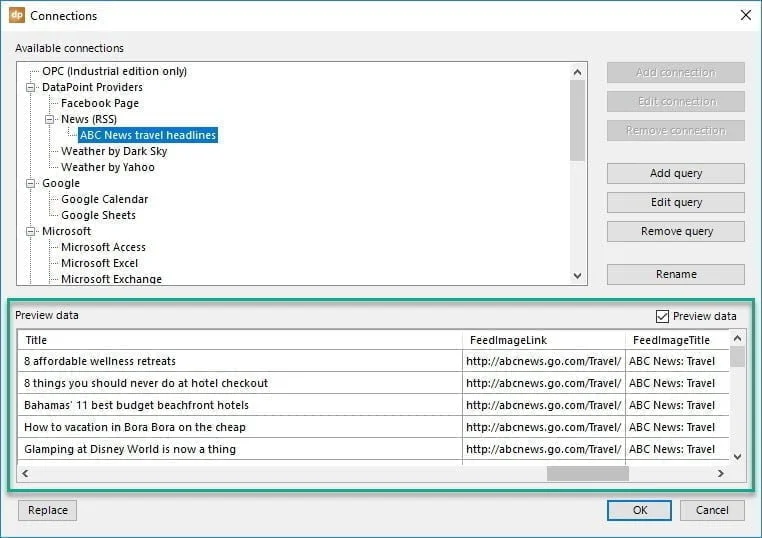Image resolution: width=762 pixels, height=538 pixels.
Task: Confirm with the OK button
Action: point(640,510)
